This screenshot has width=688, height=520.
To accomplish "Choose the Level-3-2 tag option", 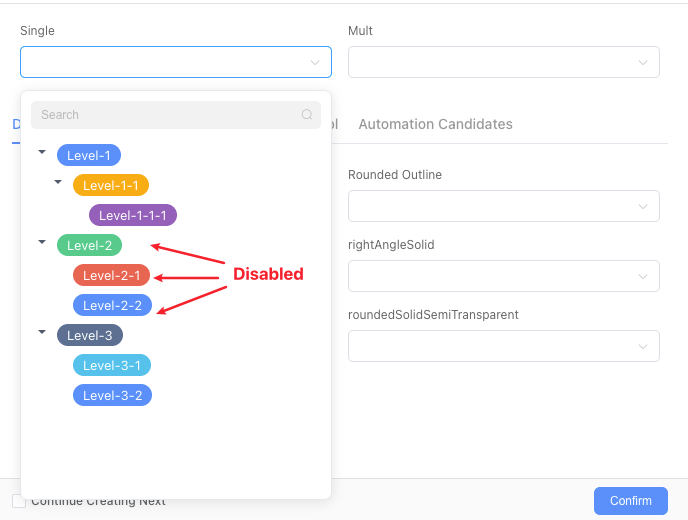I will (x=112, y=395).
